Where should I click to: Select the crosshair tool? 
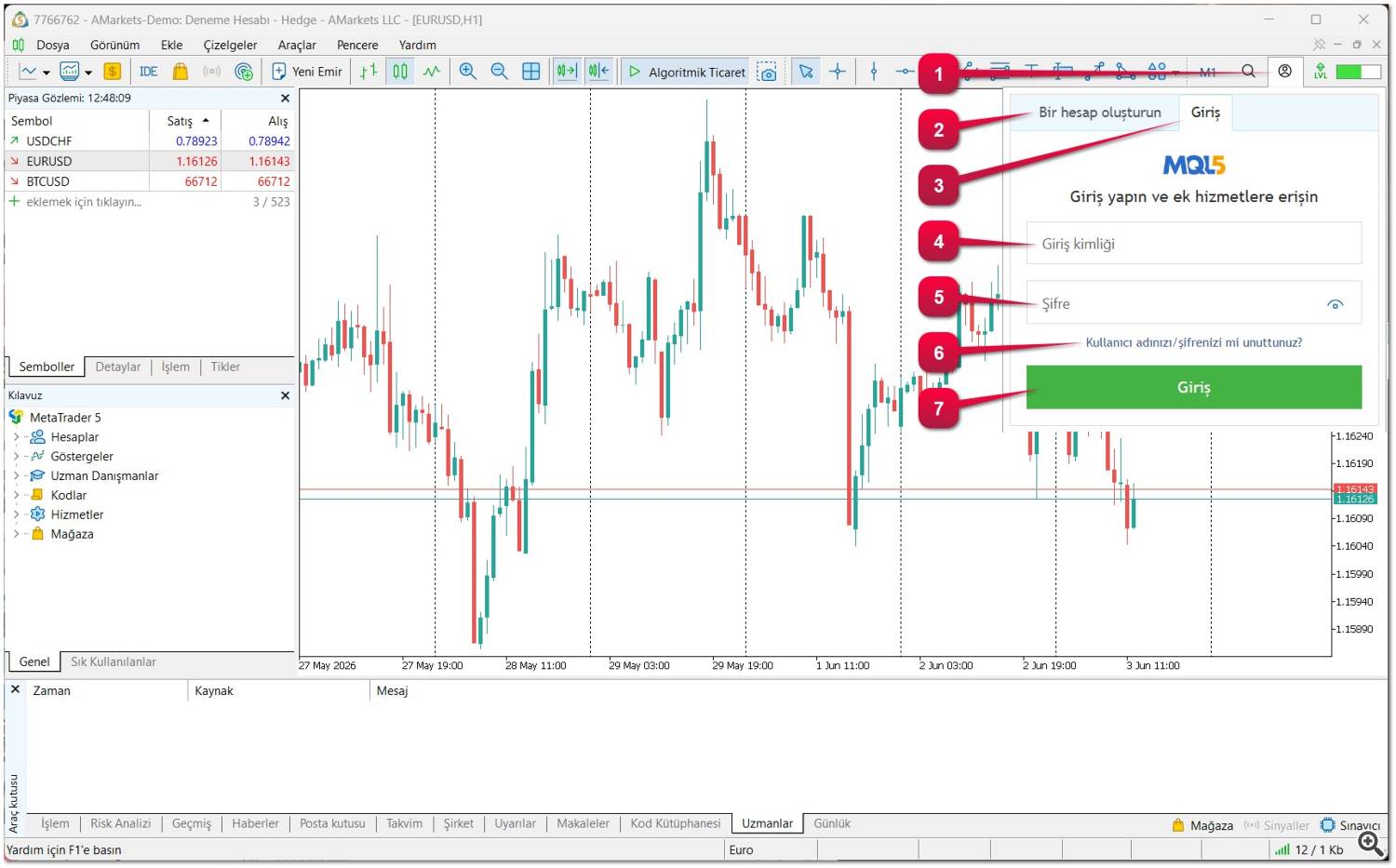pyautogui.click(x=838, y=72)
